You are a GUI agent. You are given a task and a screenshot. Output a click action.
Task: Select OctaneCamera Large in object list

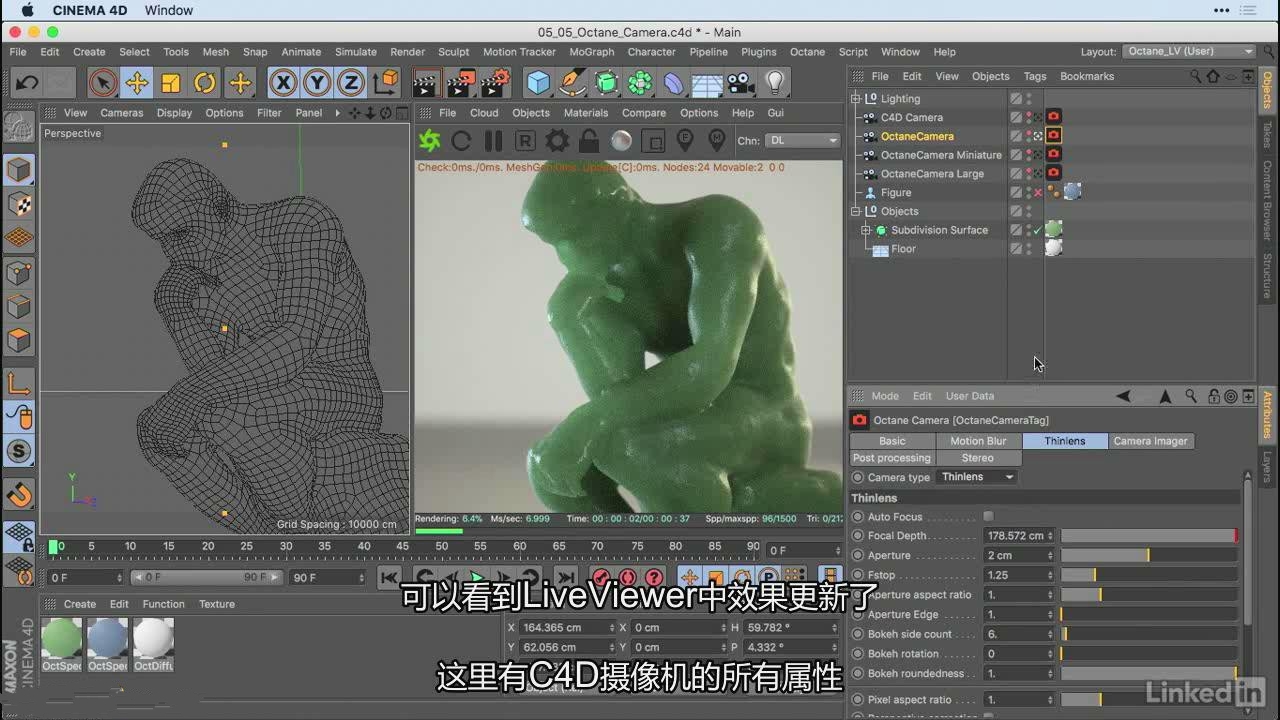point(932,174)
